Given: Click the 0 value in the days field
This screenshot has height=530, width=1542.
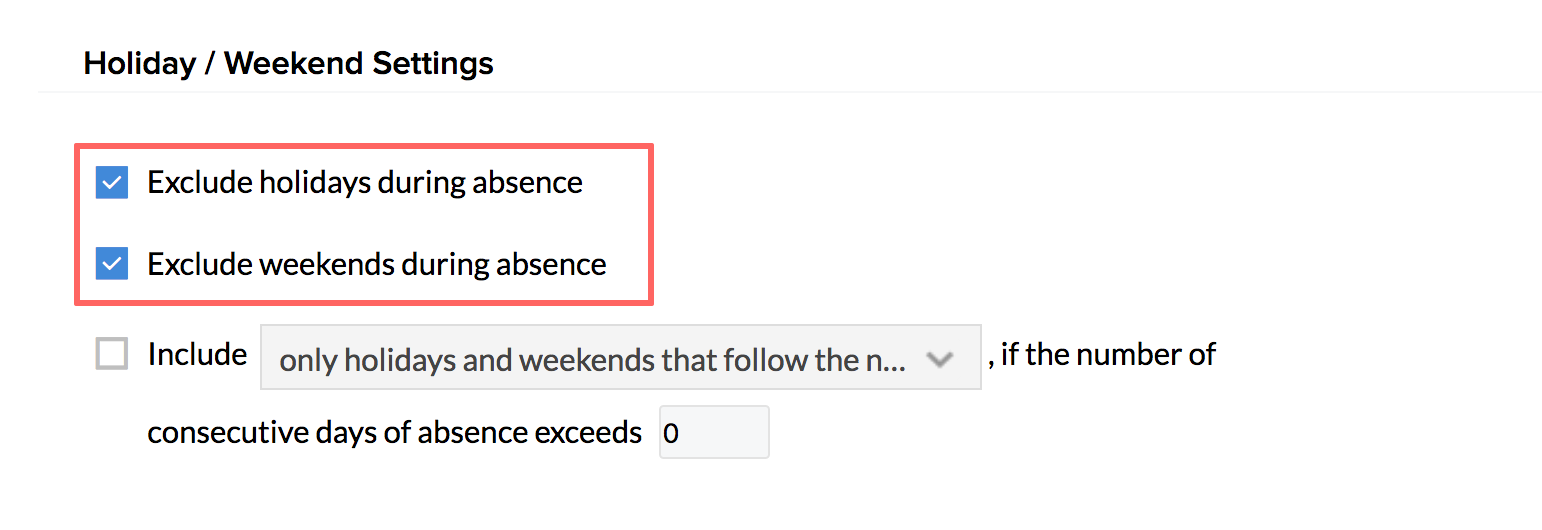Looking at the screenshot, I should (671, 433).
